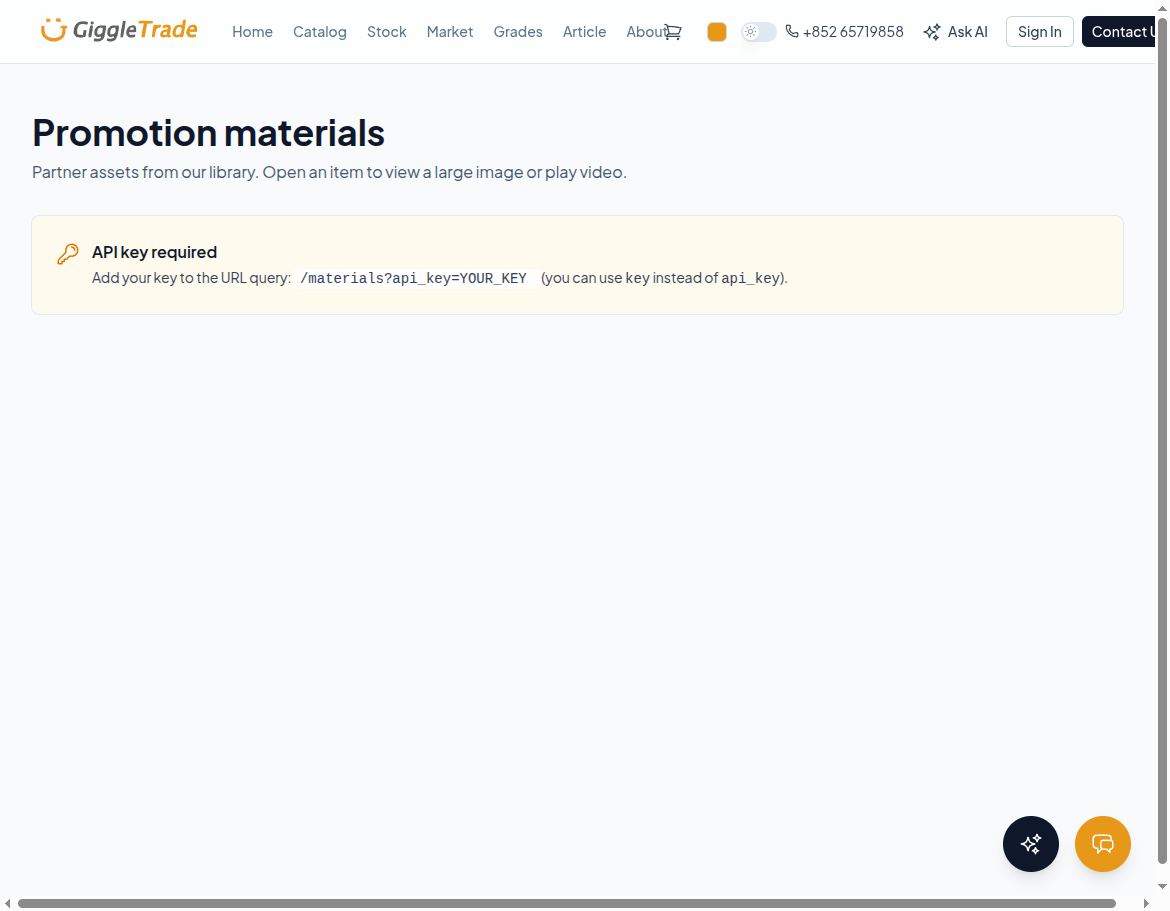Open the chat bubble in the corner
The height and width of the screenshot is (911, 1170).
coord(1102,843)
